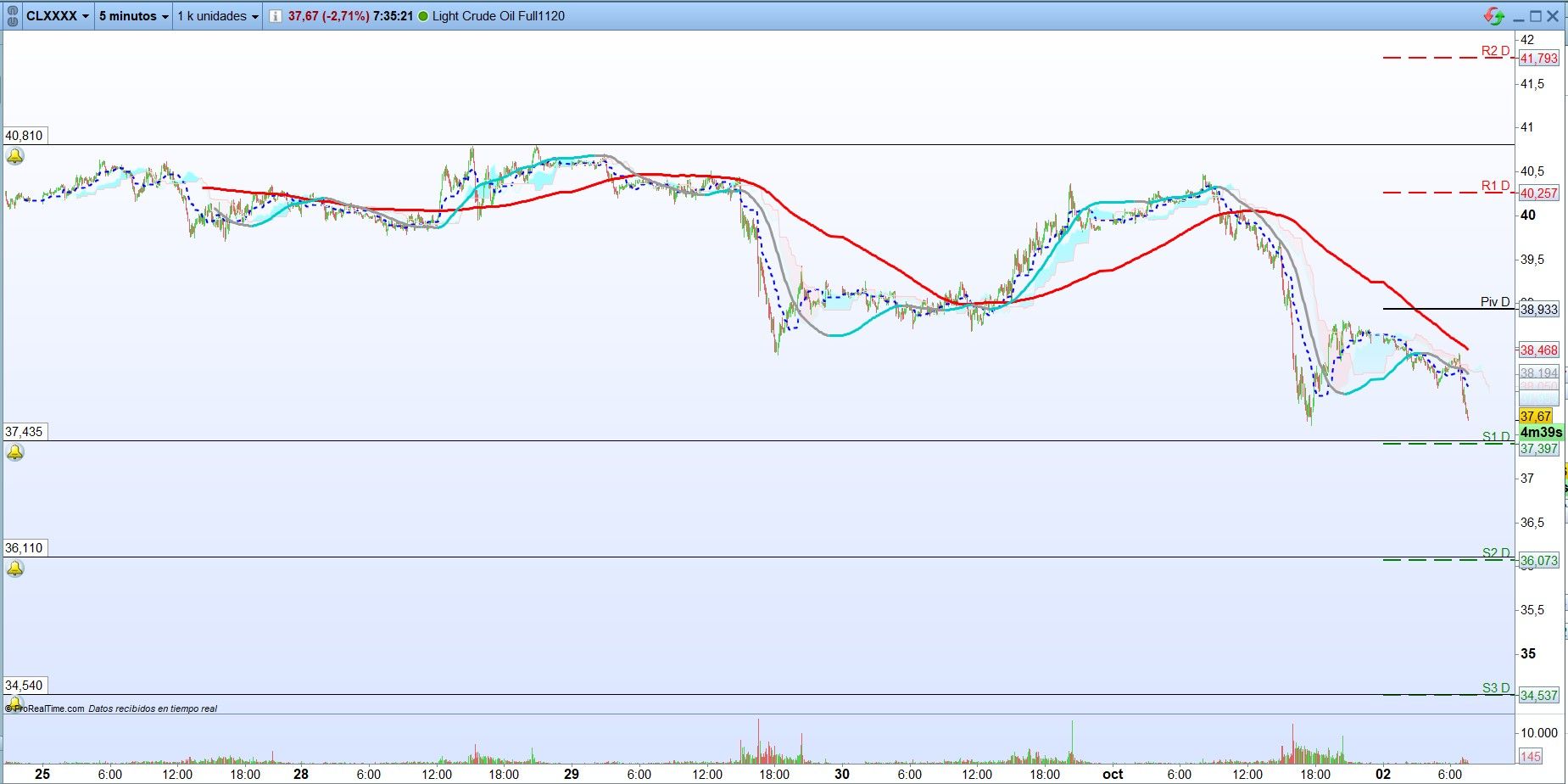Click the red-green buy/sell arrows icon
The height and width of the screenshot is (784, 1568).
[1494, 16]
